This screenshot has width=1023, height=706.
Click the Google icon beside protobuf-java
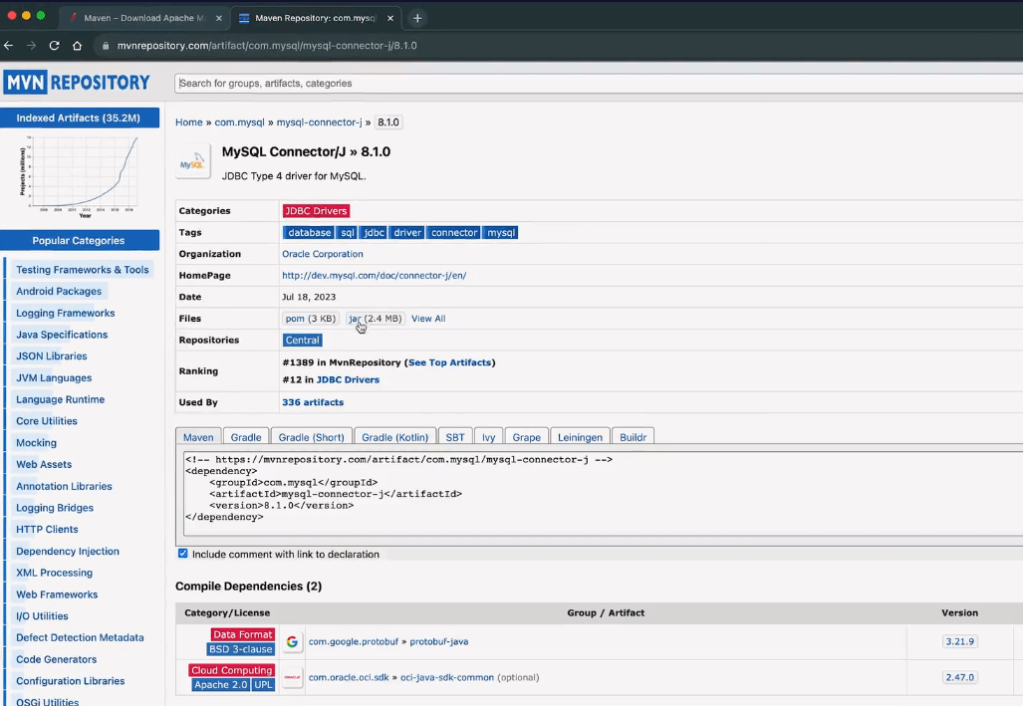click(x=292, y=641)
